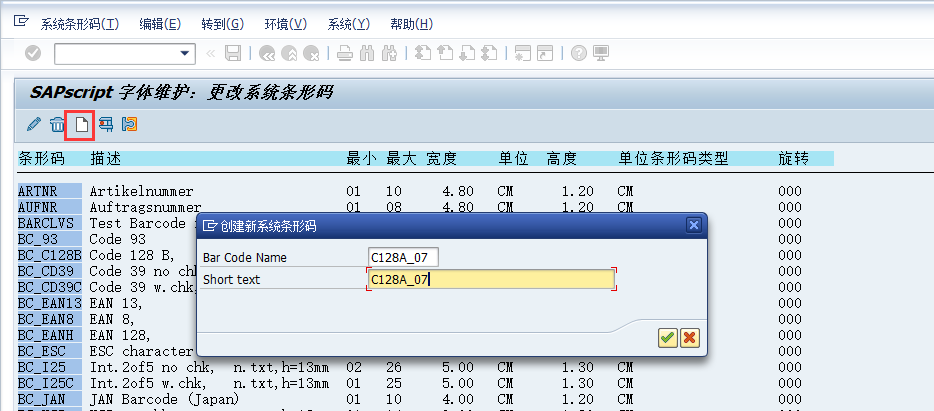Close the 创建新系统条形码 dialog
The height and width of the screenshot is (411, 934).
click(693, 225)
